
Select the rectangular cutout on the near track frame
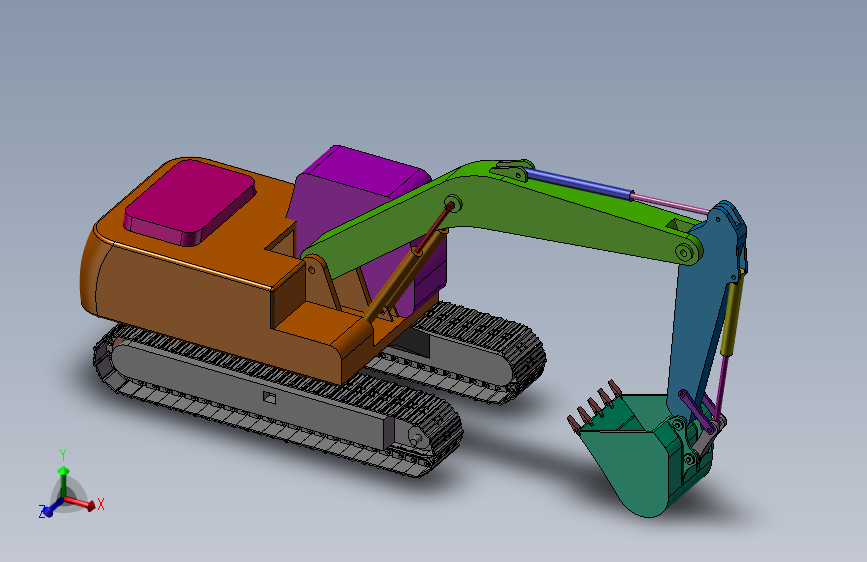point(269,397)
